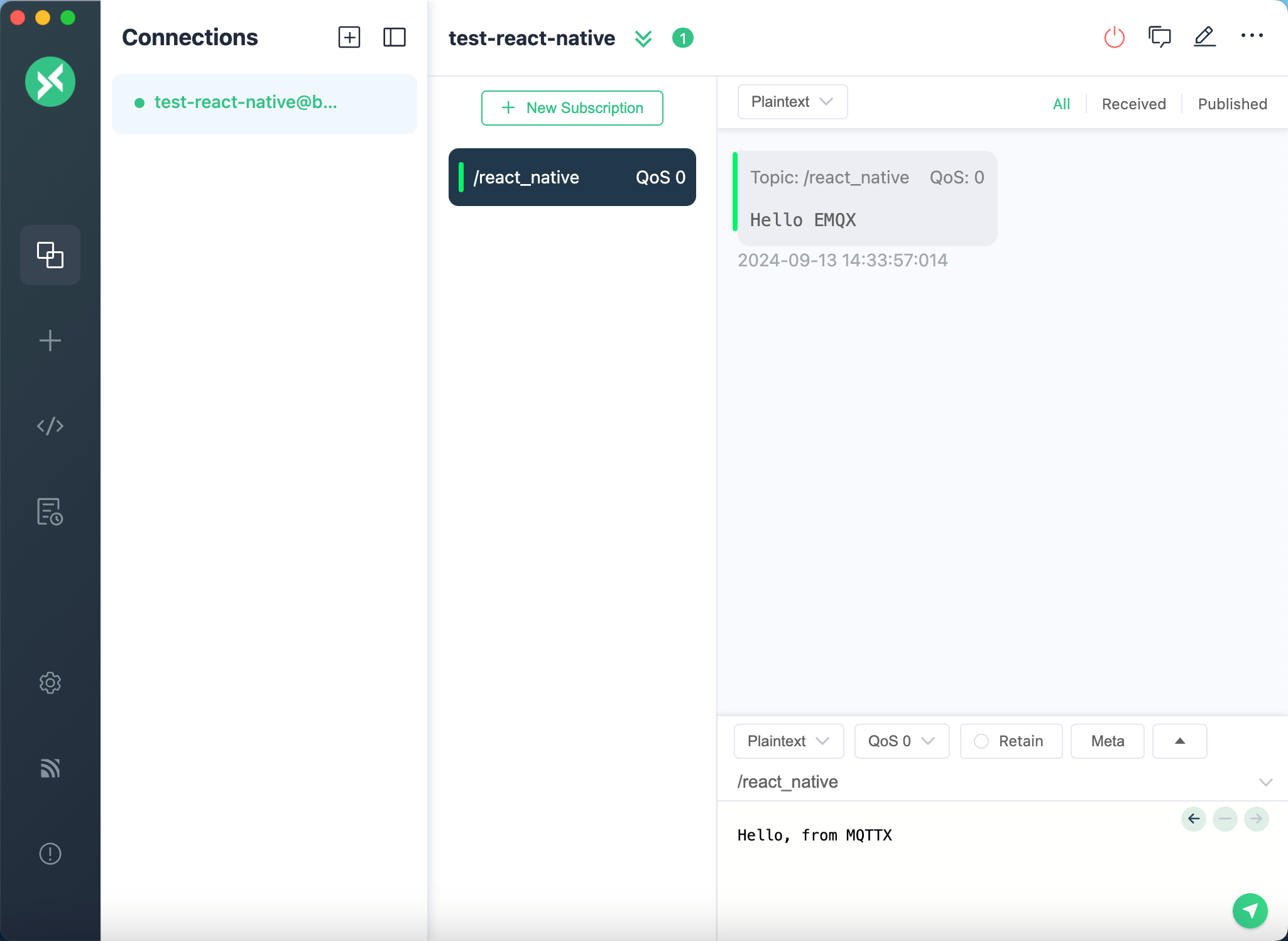Open the Scripts panel in the sidebar
Image resolution: width=1288 pixels, height=941 pixels.
coord(50,425)
